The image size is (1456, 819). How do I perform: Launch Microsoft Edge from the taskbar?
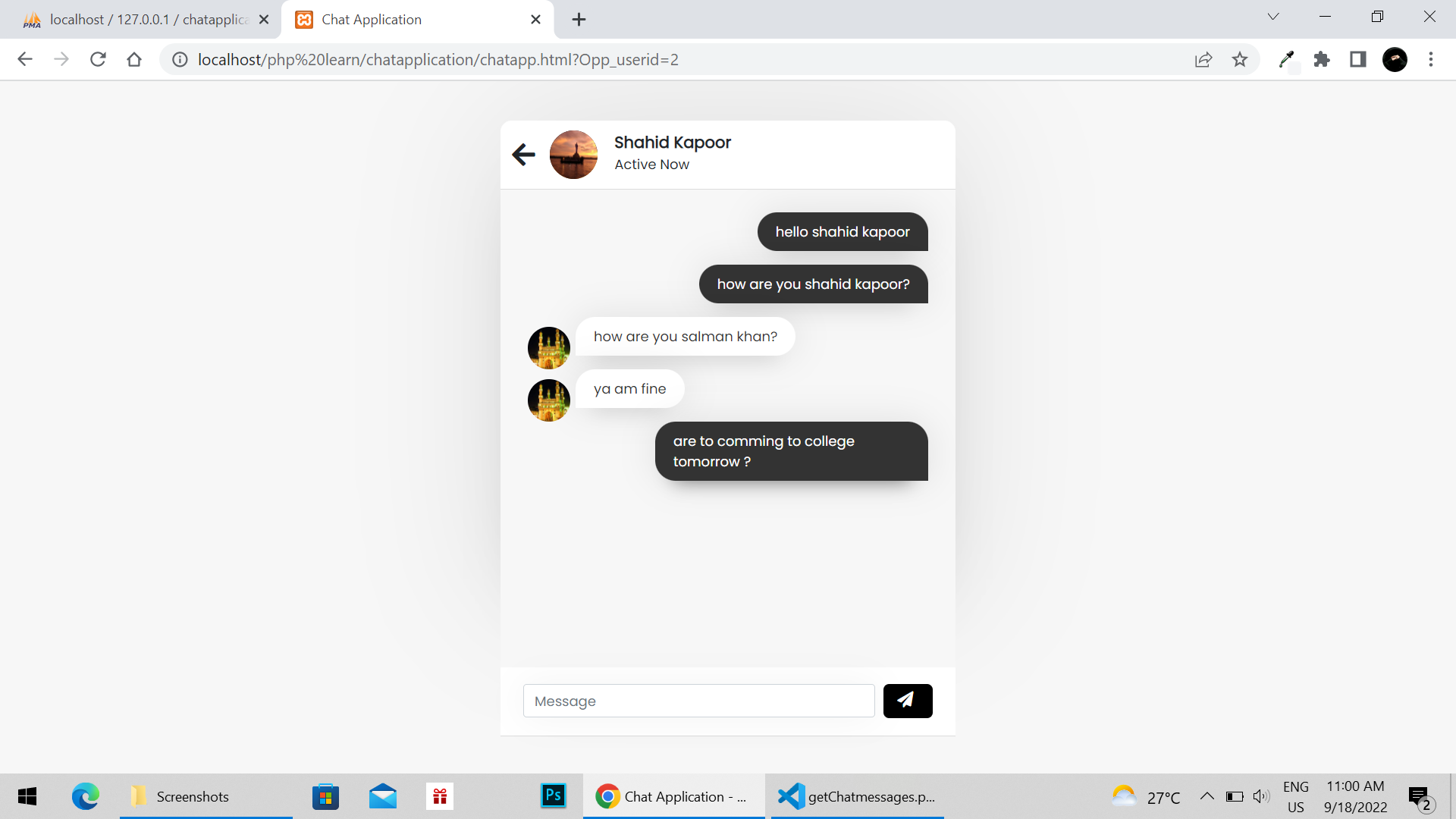point(86,796)
